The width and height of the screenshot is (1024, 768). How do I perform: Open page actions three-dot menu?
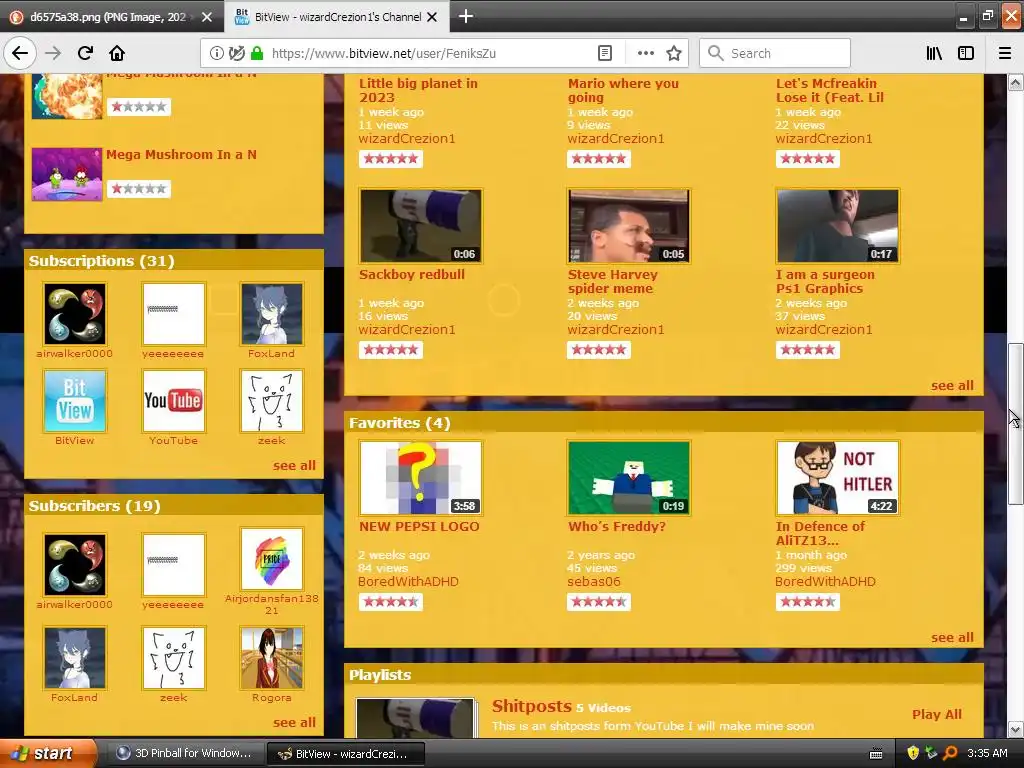645,53
